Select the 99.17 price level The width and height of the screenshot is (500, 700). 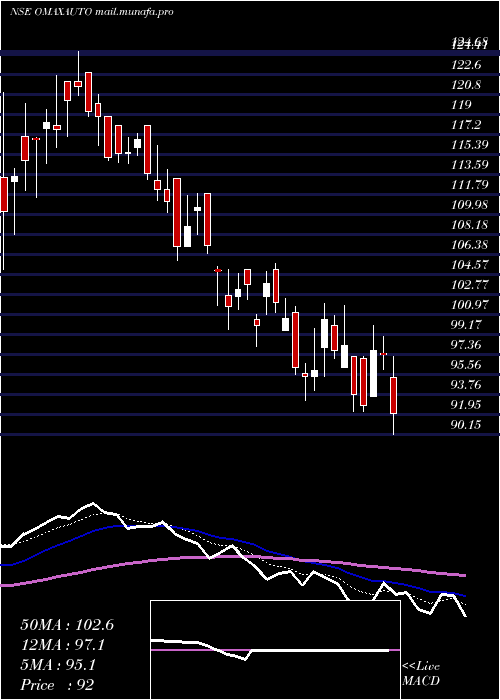(466, 325)
